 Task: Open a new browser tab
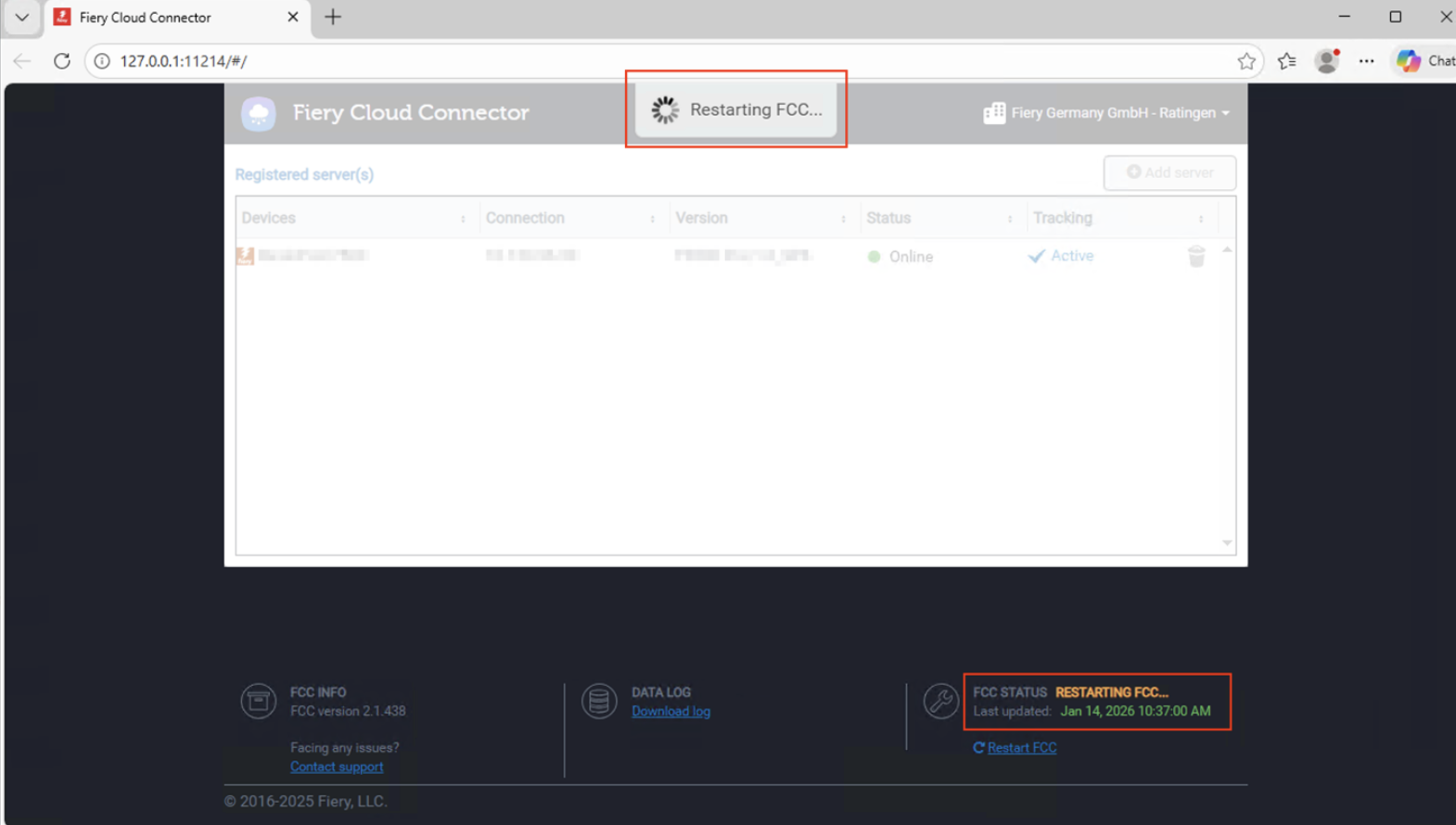pyautogui.click(x=333, y=17)
